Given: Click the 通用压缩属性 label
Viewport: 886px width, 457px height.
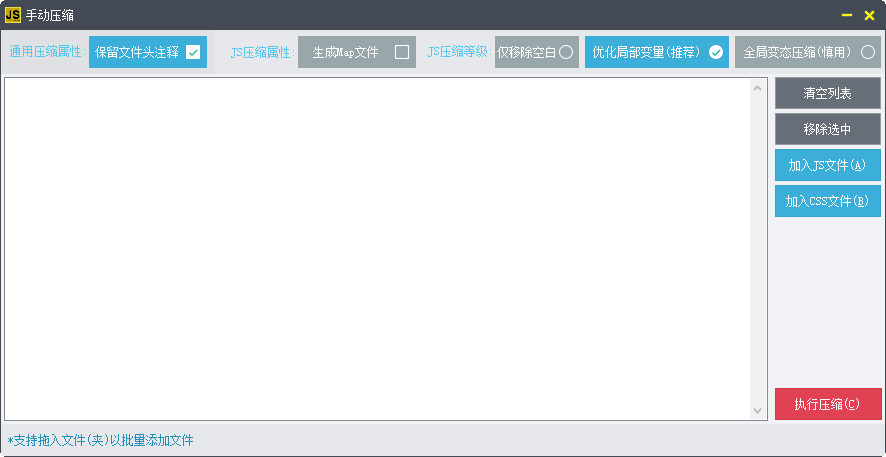Looking at the screenshot, I should 47,53.
